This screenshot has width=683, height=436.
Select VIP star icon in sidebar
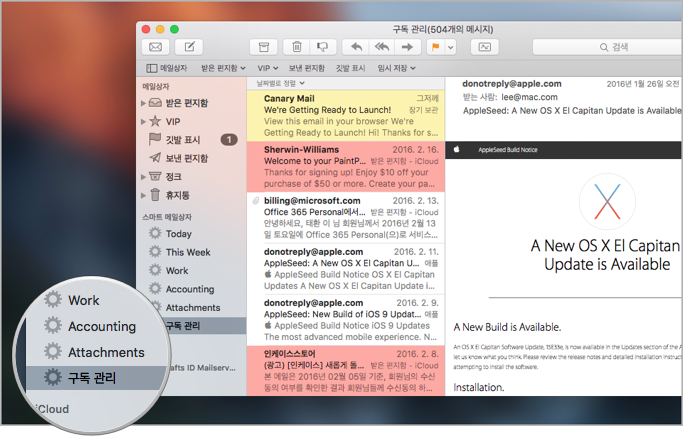155,121
